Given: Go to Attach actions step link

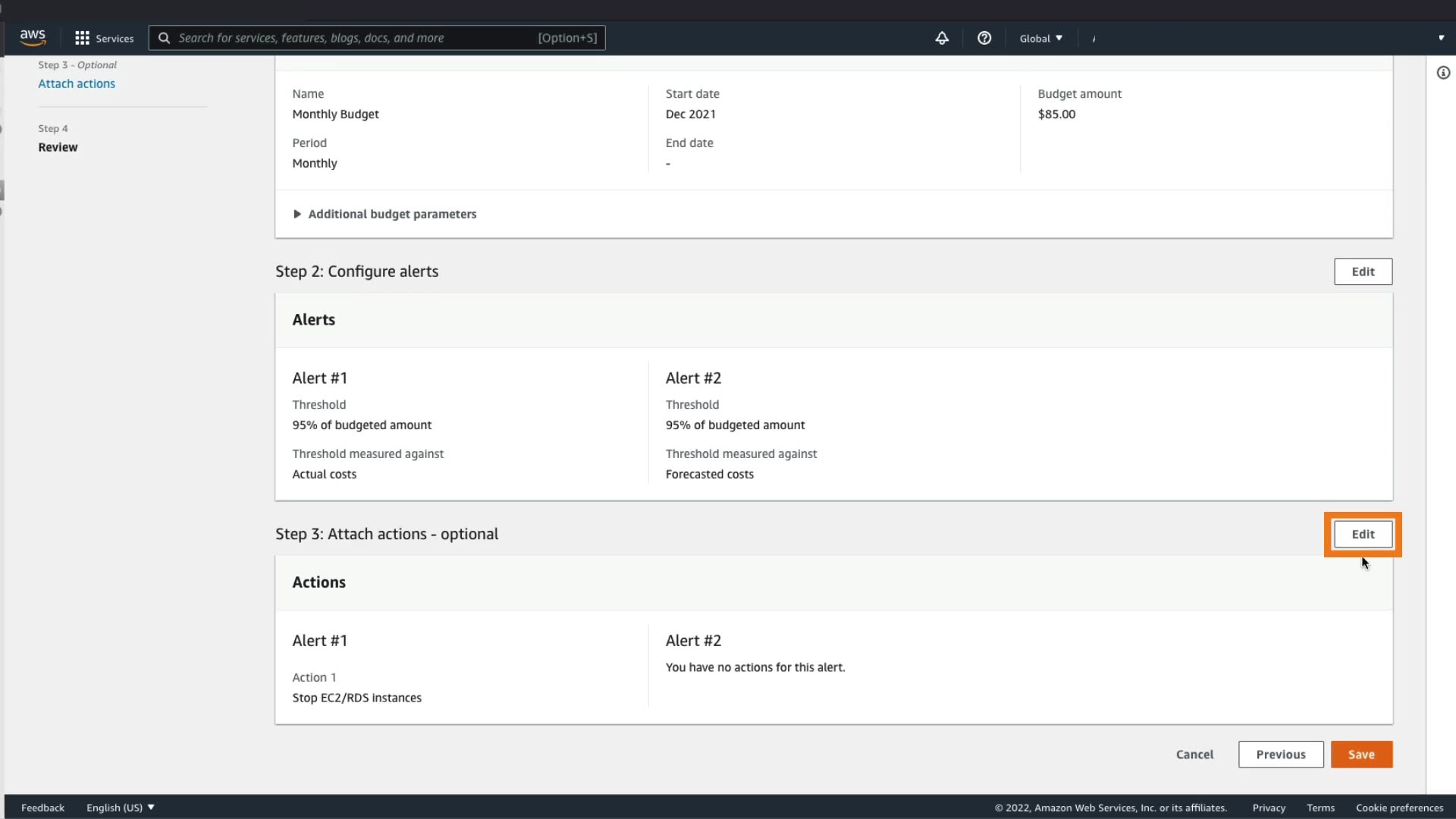Looking at the screenshot, I should coord(77,83).
